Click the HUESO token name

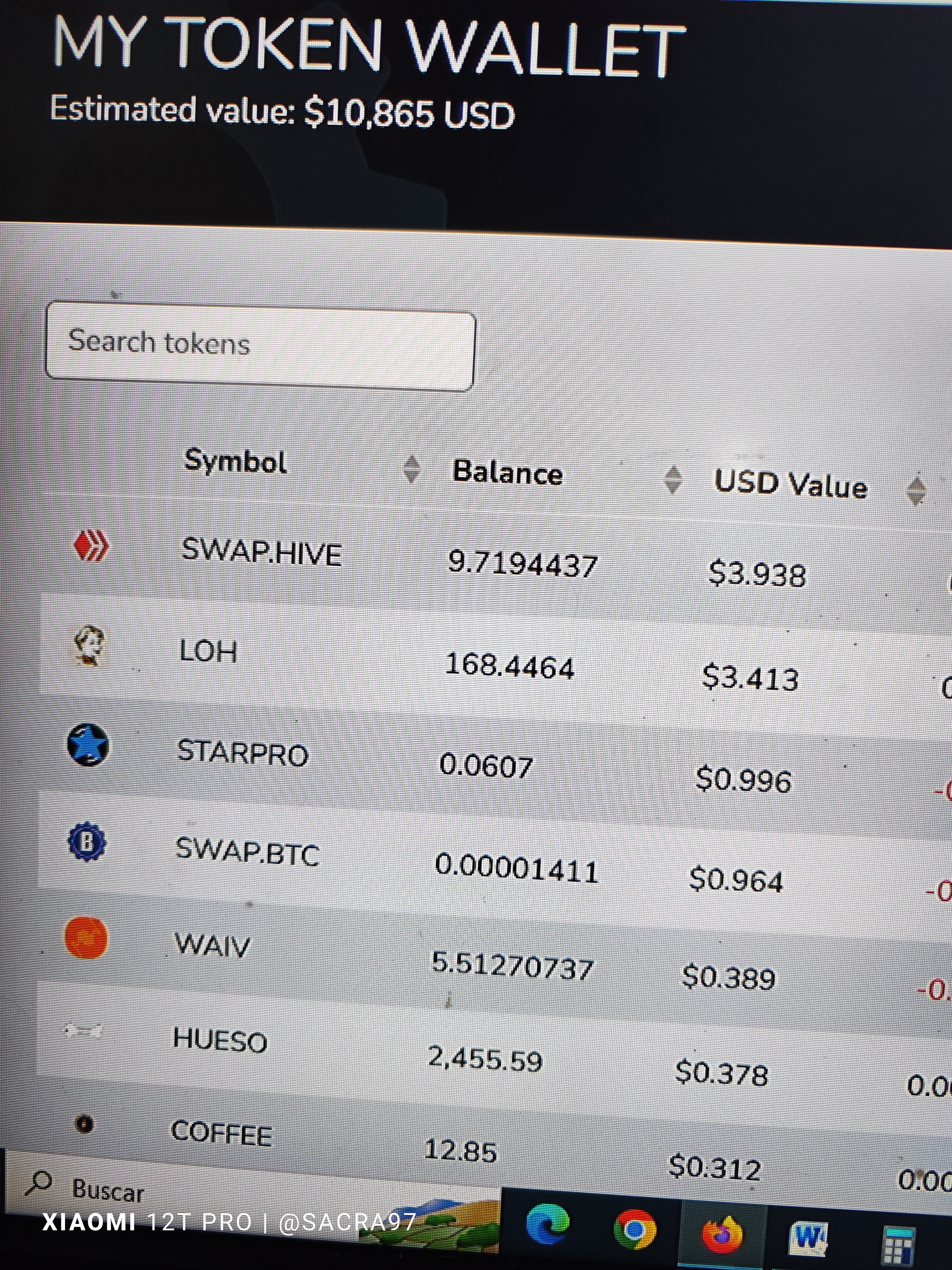pos(220,1039)
